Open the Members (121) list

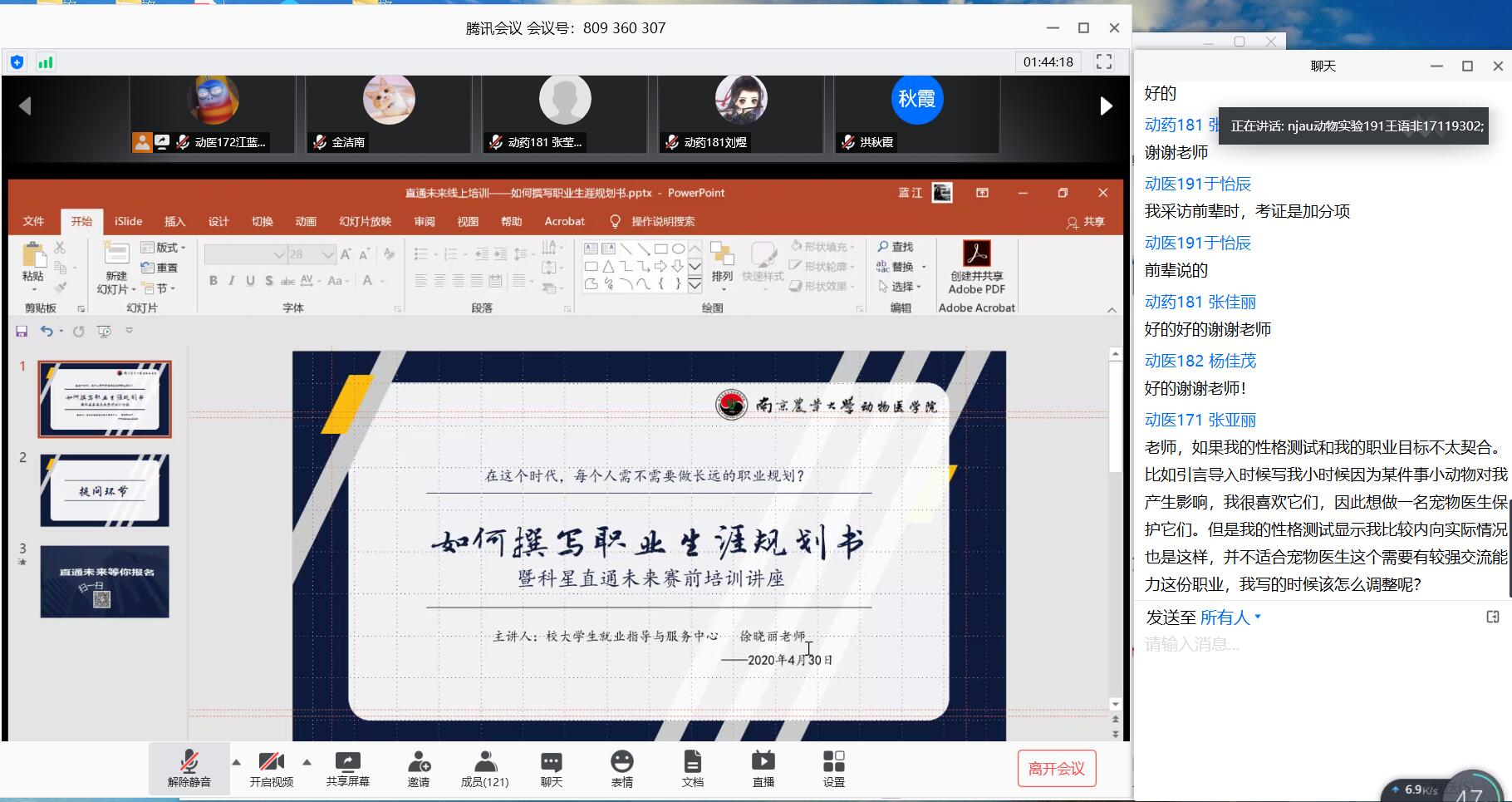(x=484, y=768)
